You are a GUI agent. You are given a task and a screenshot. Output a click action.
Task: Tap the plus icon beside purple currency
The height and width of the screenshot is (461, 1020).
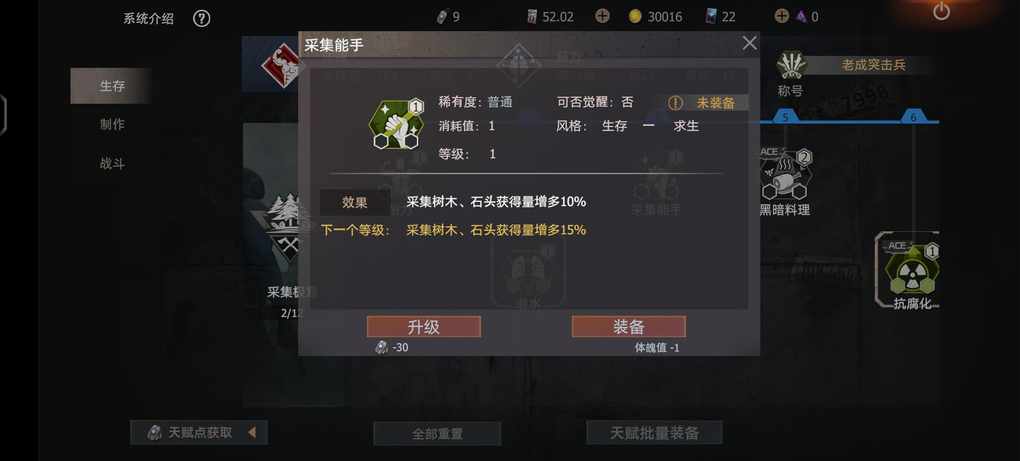(x=782, y=16)
